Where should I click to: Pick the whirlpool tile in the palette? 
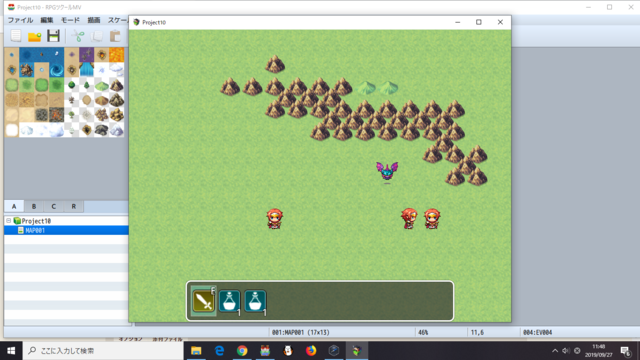tap(56, 70)
